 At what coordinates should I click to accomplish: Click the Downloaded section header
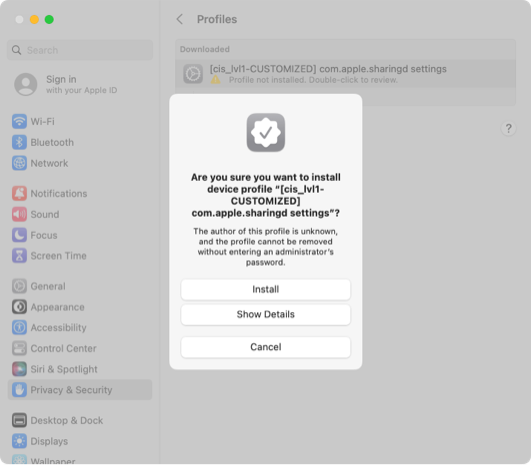(x=205, y=49)
